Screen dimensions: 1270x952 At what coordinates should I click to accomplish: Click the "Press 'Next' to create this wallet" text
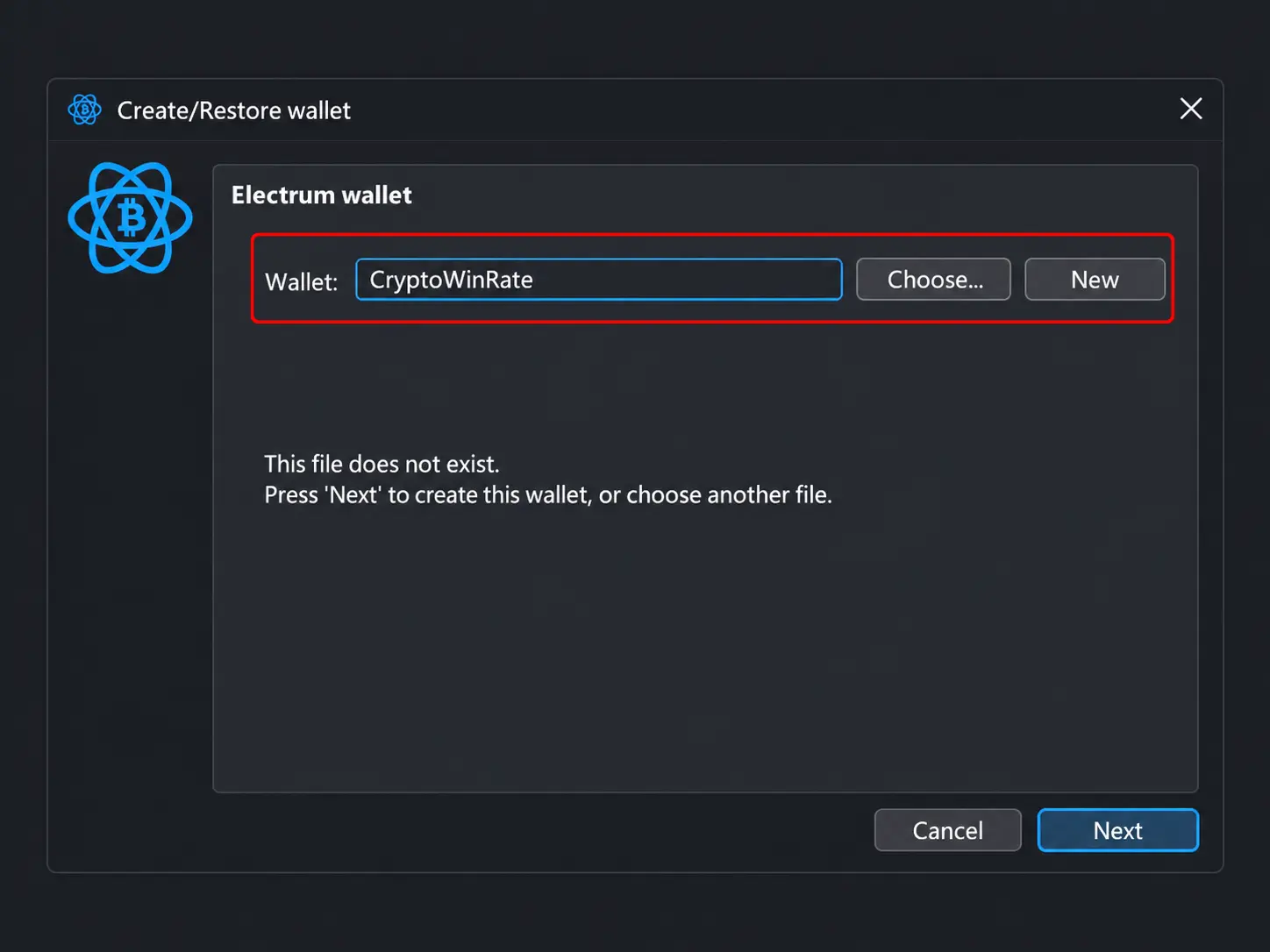426,495
